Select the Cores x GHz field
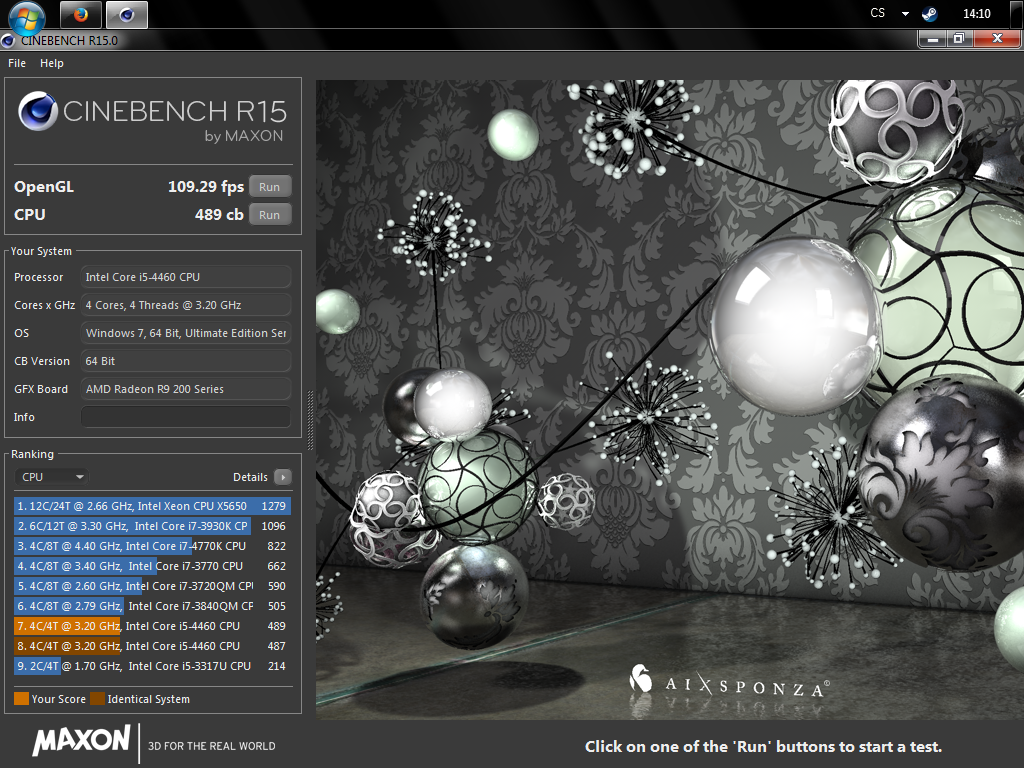Screen dimensions: 1024x768 click(x=186, y=305)
